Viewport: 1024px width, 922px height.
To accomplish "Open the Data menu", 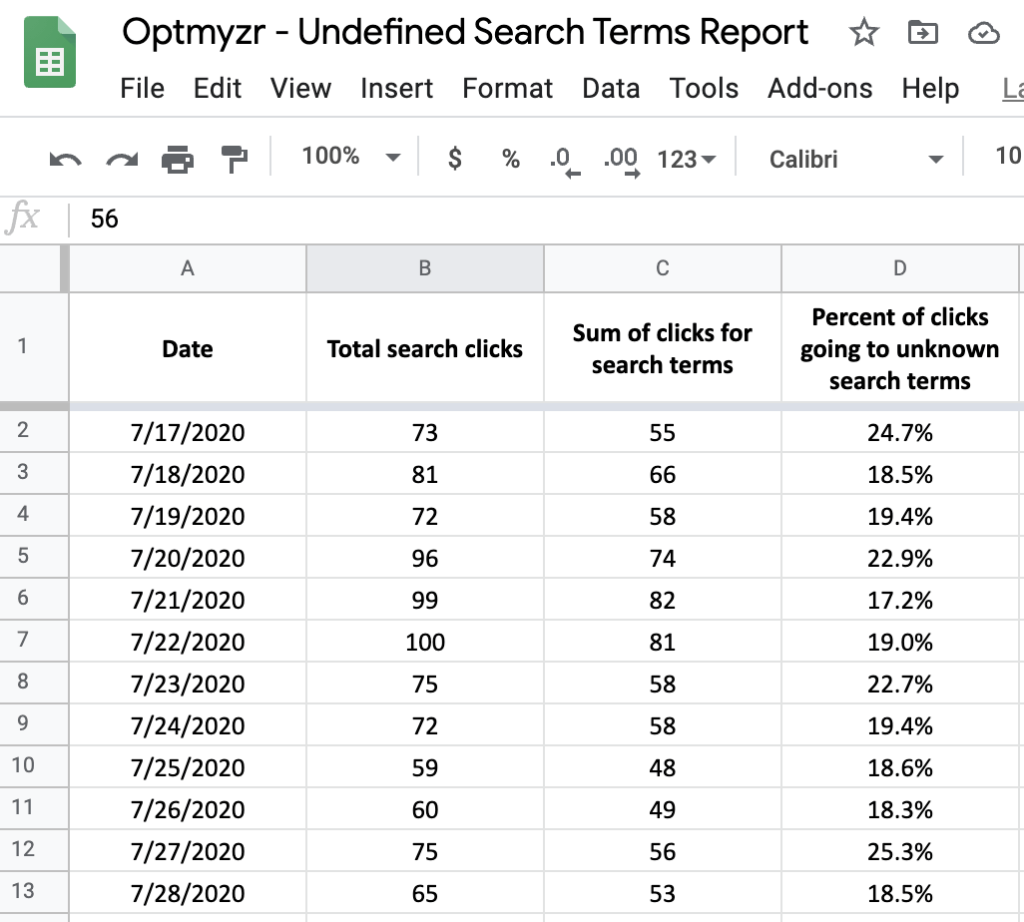I will click(x=611, y=88).
